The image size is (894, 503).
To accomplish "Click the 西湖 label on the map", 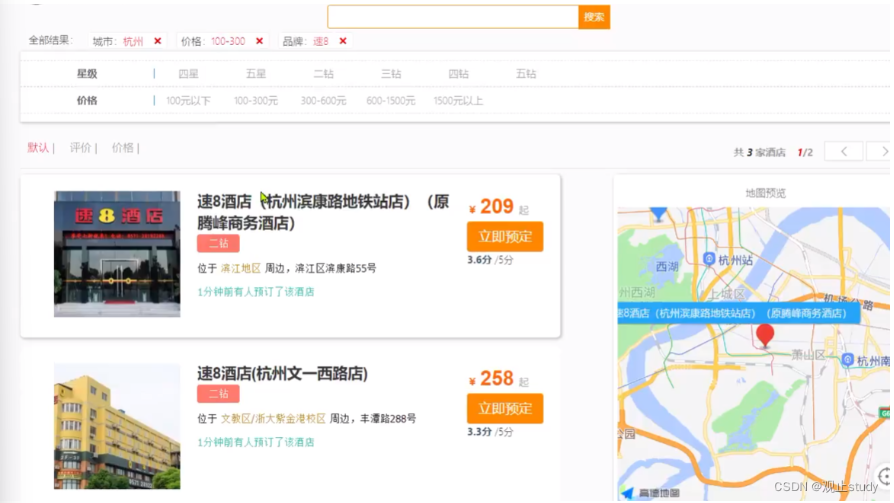I will (667, 266).
